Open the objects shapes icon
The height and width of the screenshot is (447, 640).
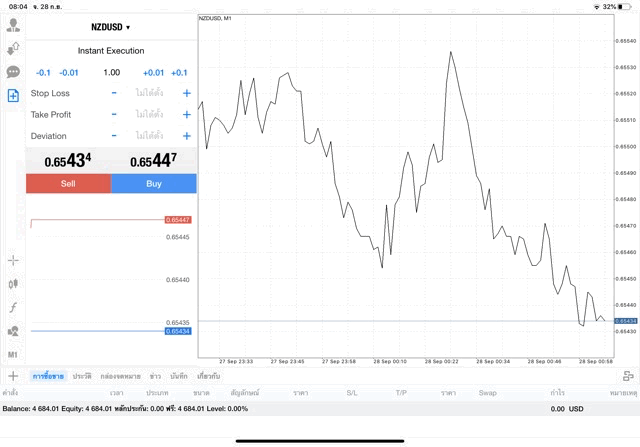pos(13,331)
